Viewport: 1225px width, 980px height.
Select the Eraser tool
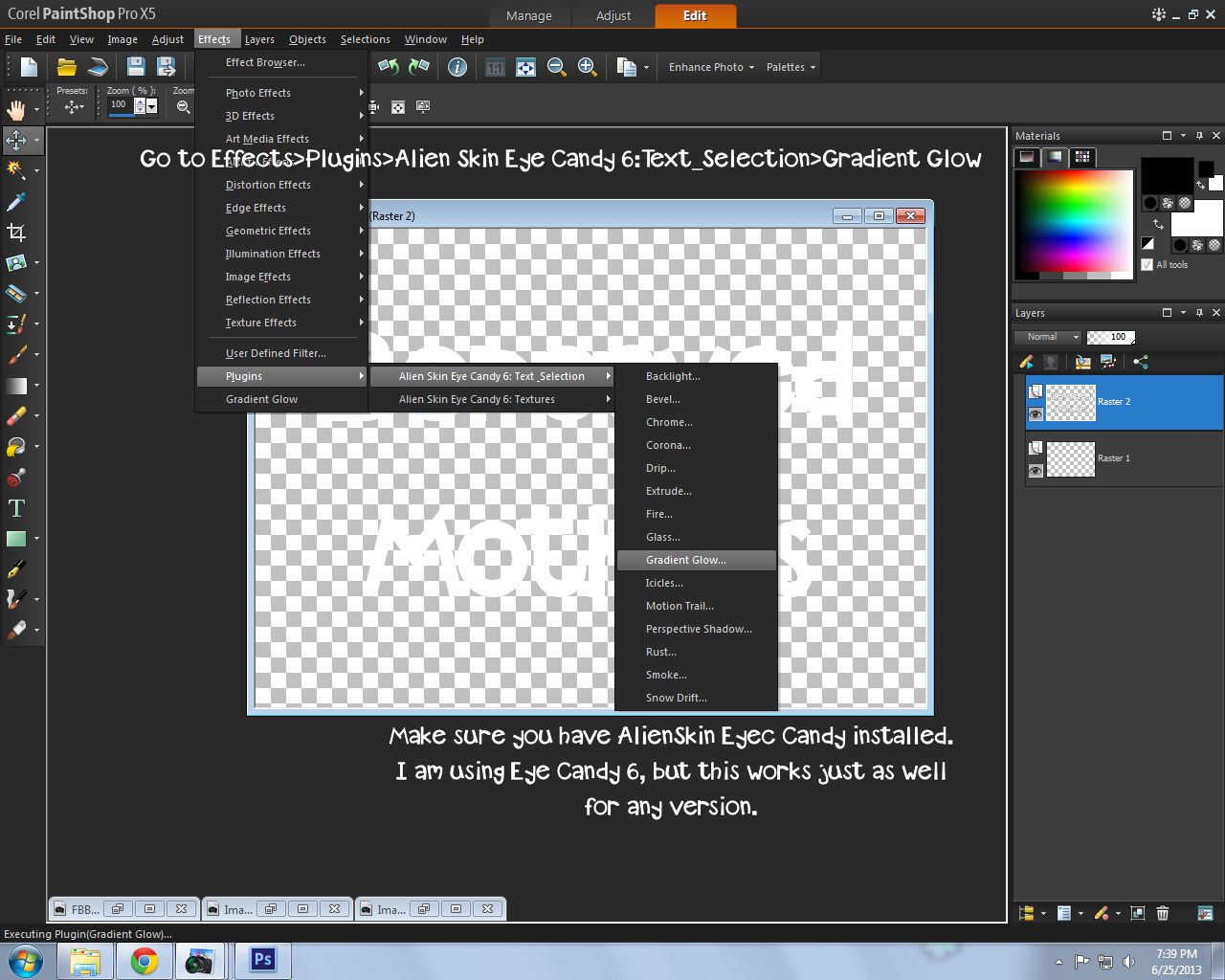tap(16, 416)
